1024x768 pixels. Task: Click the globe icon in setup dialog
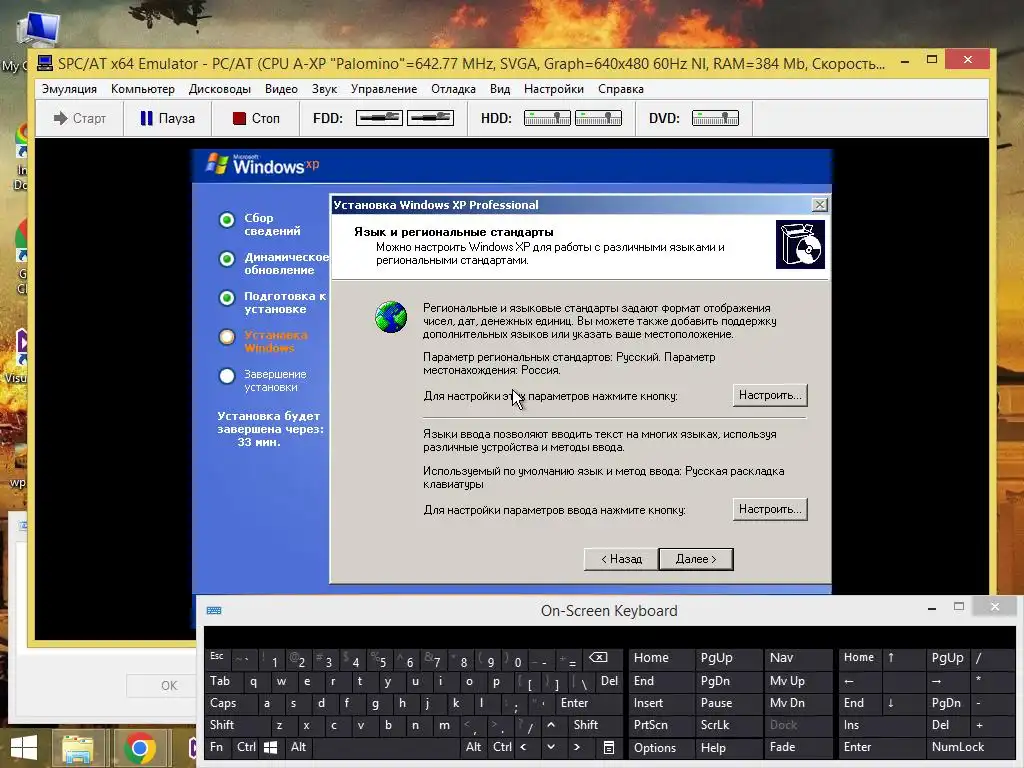[391, 317]
